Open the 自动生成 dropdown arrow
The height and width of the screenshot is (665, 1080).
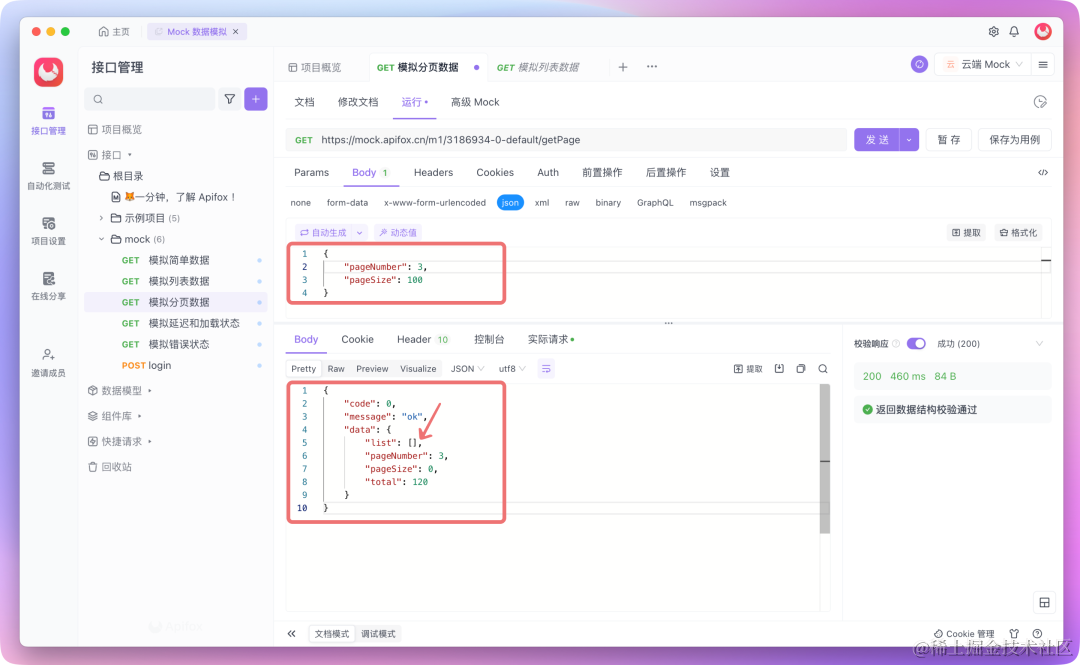coord(360,233)
